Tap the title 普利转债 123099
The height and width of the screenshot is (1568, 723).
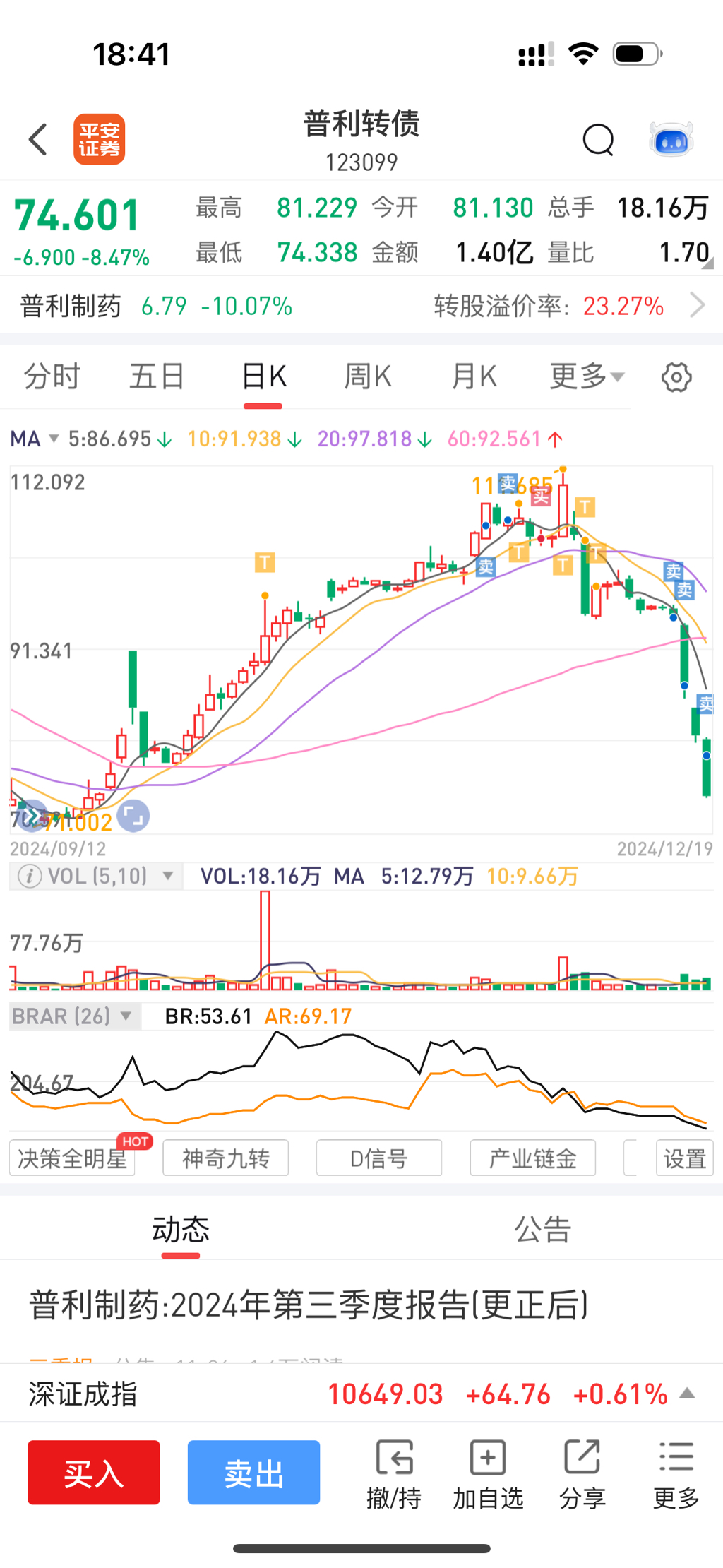tap(361, 141)
